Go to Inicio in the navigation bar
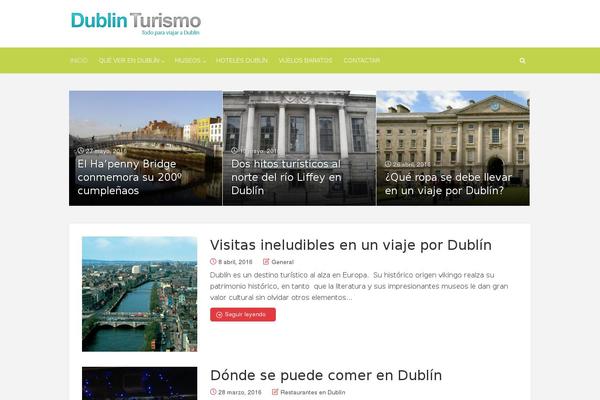This screenshot has width=600, height=400. coord(79,60)
